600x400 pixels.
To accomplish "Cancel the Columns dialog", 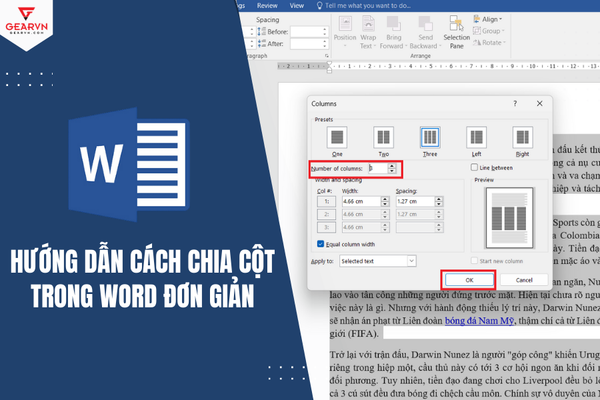I will [524, 280].
